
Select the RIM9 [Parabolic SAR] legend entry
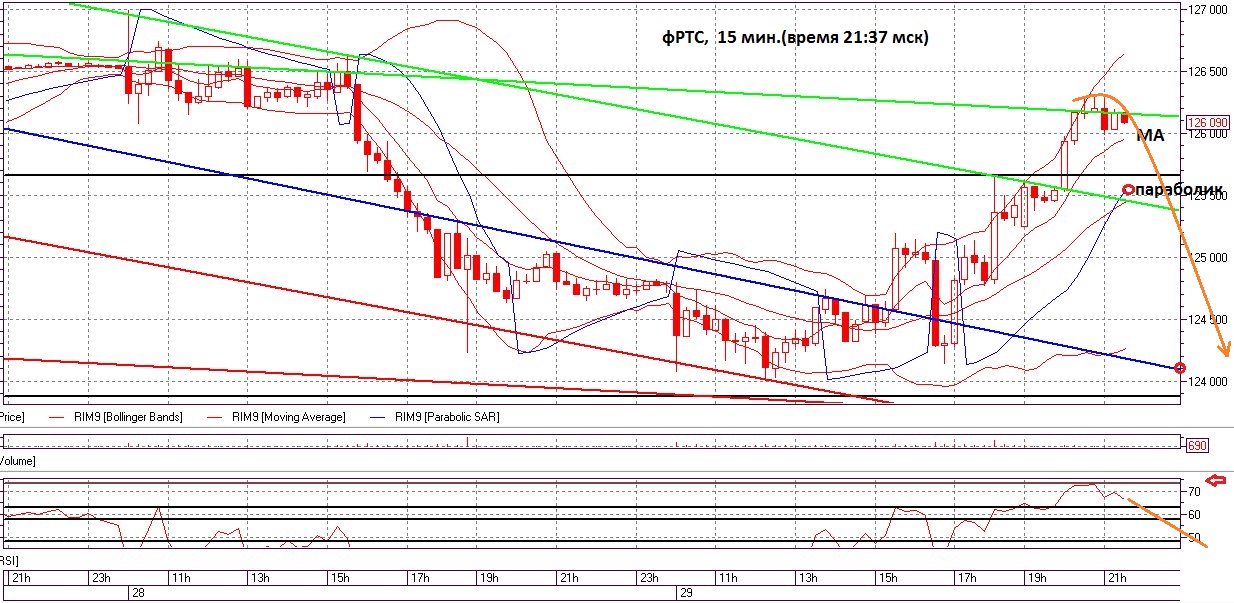(432, 416)
